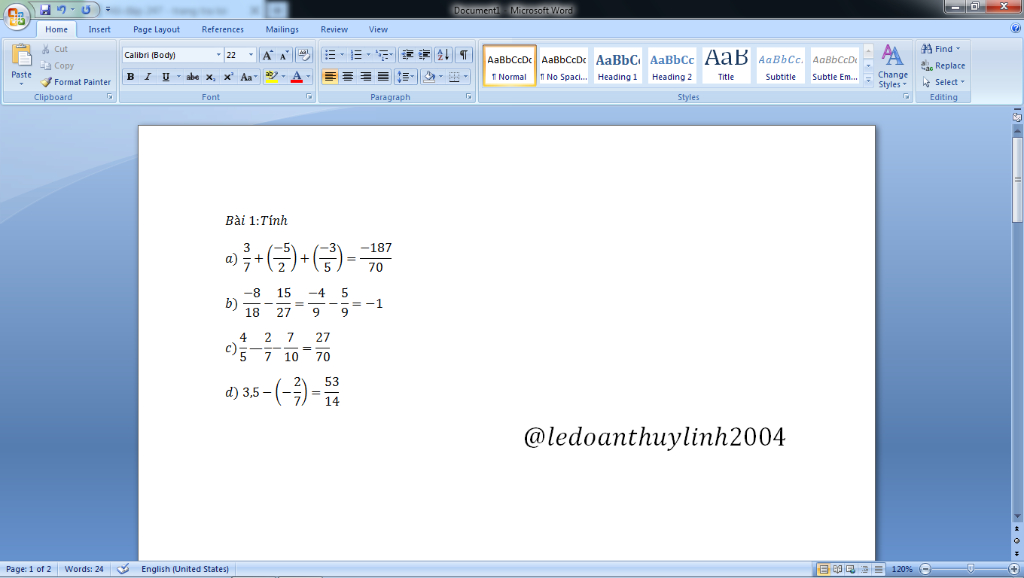Viewport: 1024px width, 578px height.
Task: Open Word Help
Action: click(x=1015, y=28)
